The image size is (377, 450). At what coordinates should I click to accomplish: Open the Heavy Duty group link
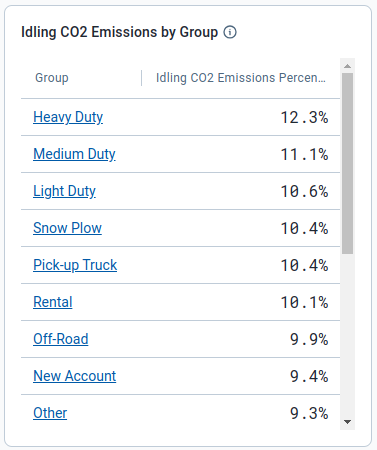(68, 117)
